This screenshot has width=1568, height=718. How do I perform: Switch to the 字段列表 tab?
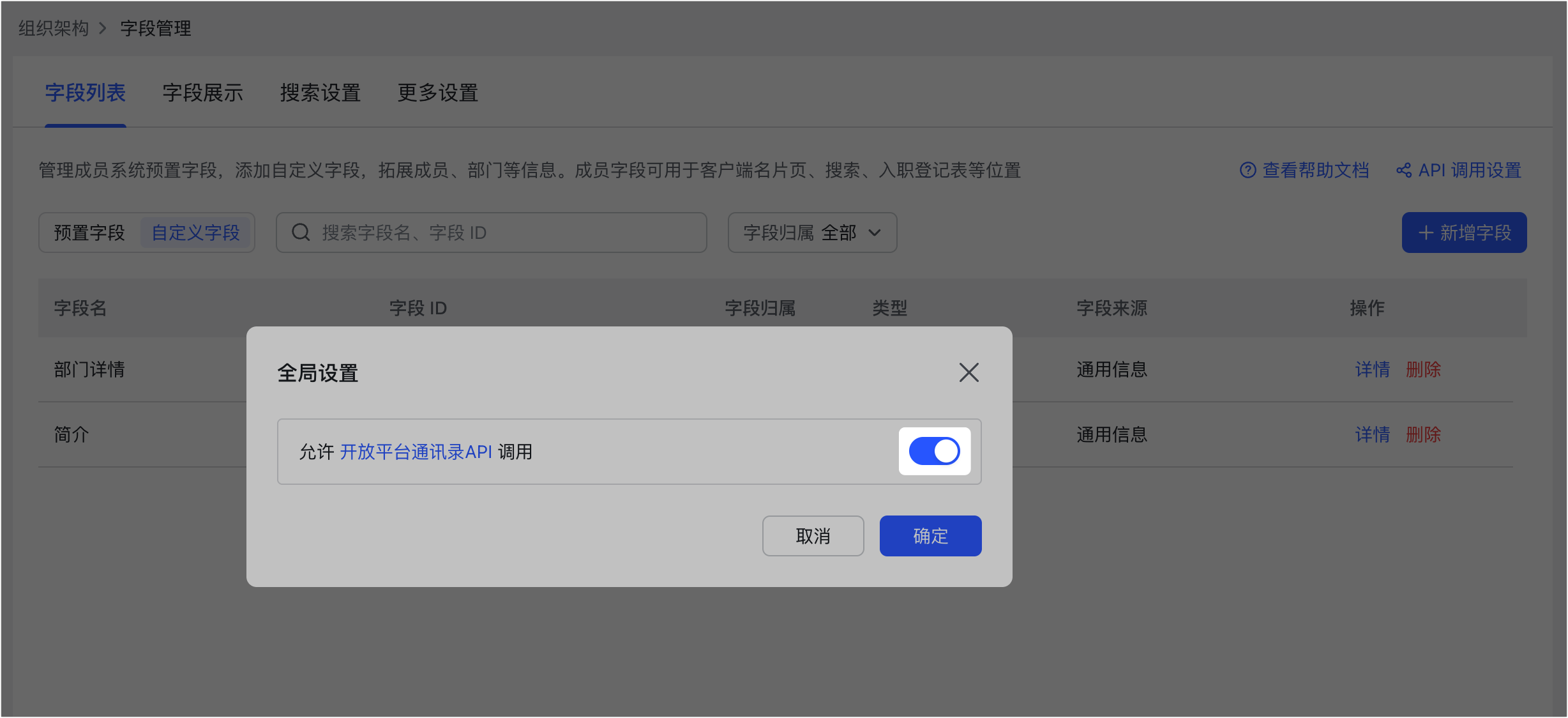click(86, 93)
